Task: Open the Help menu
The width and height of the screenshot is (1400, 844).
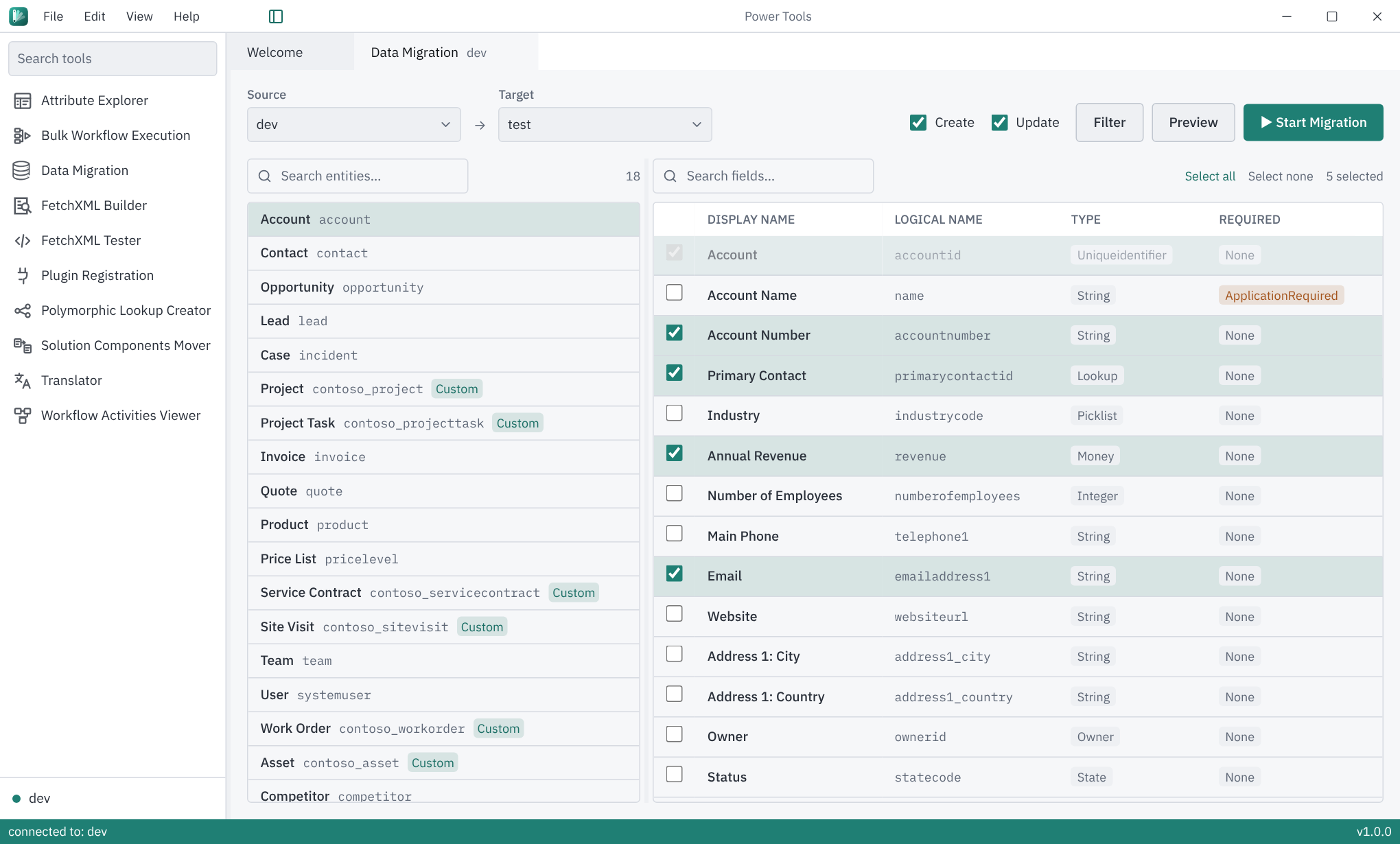Action: coord(186,16)
